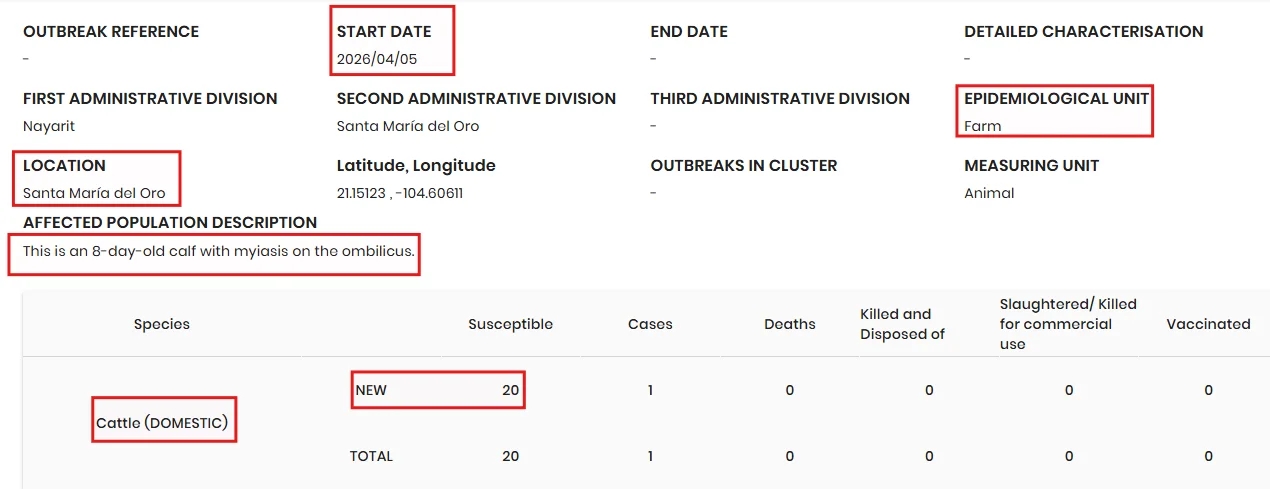This screenshot has height=489, width=1270.
Task: Select the EPIDEMIOLOGICAL UNIT value Farm
Action: tap(983, 126)
